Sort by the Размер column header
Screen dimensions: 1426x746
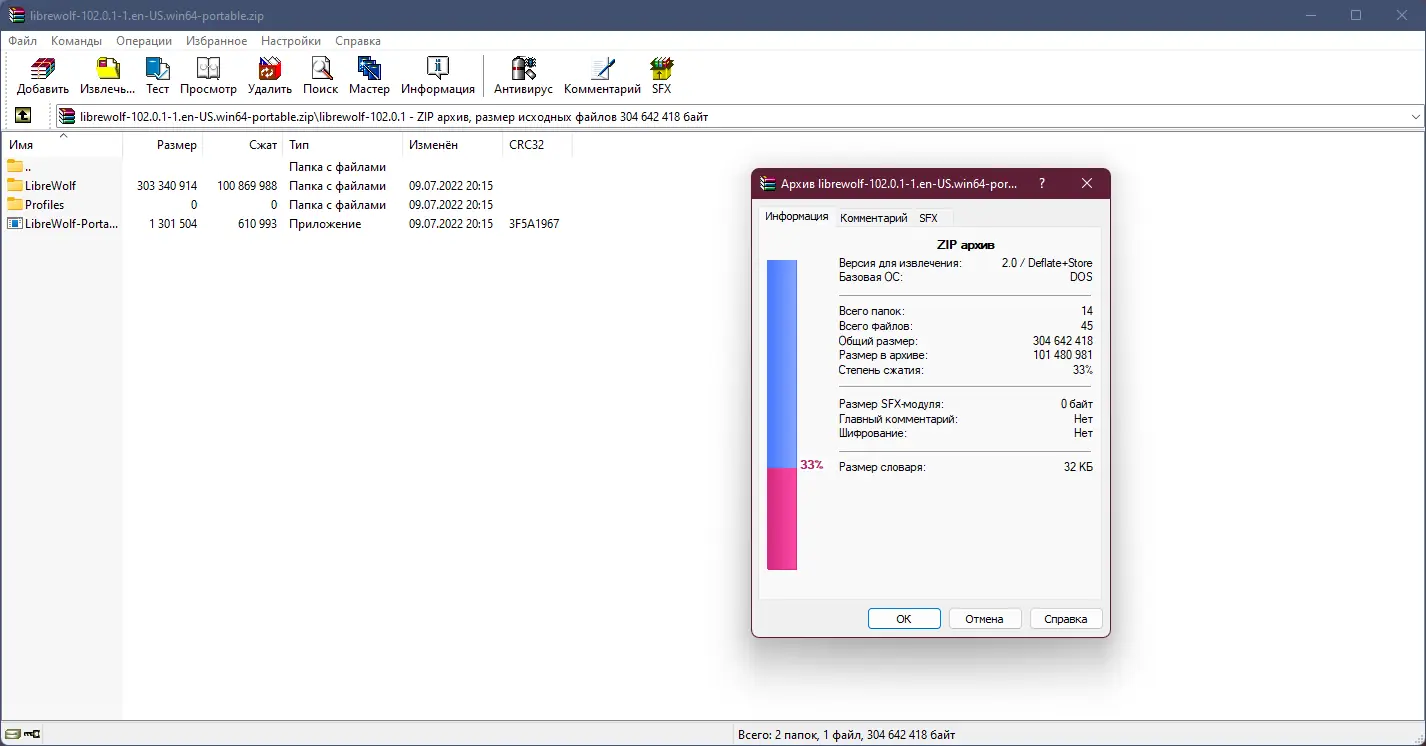tap(163, 145)
